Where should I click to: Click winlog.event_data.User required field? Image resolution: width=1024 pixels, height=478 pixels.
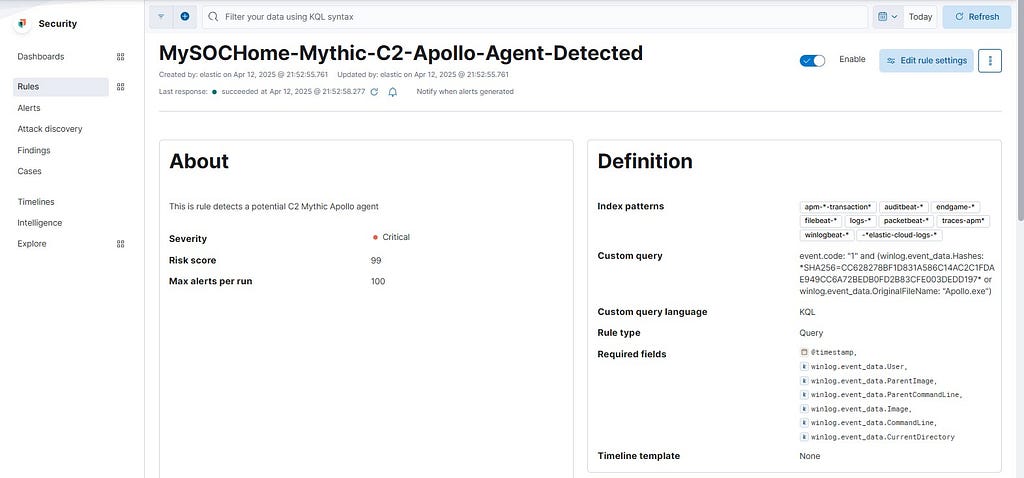(x=859, y=366)
